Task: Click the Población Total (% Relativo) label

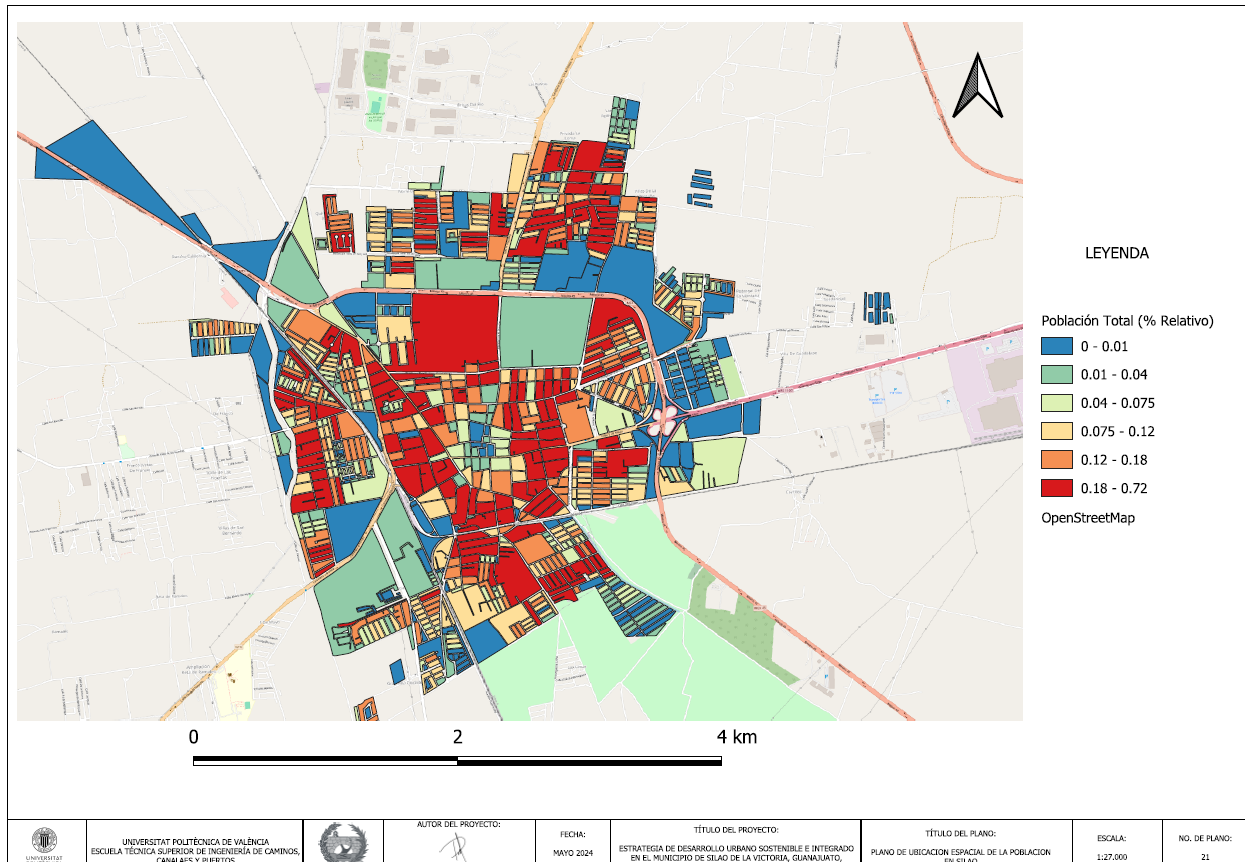Action: [1127, 321]
